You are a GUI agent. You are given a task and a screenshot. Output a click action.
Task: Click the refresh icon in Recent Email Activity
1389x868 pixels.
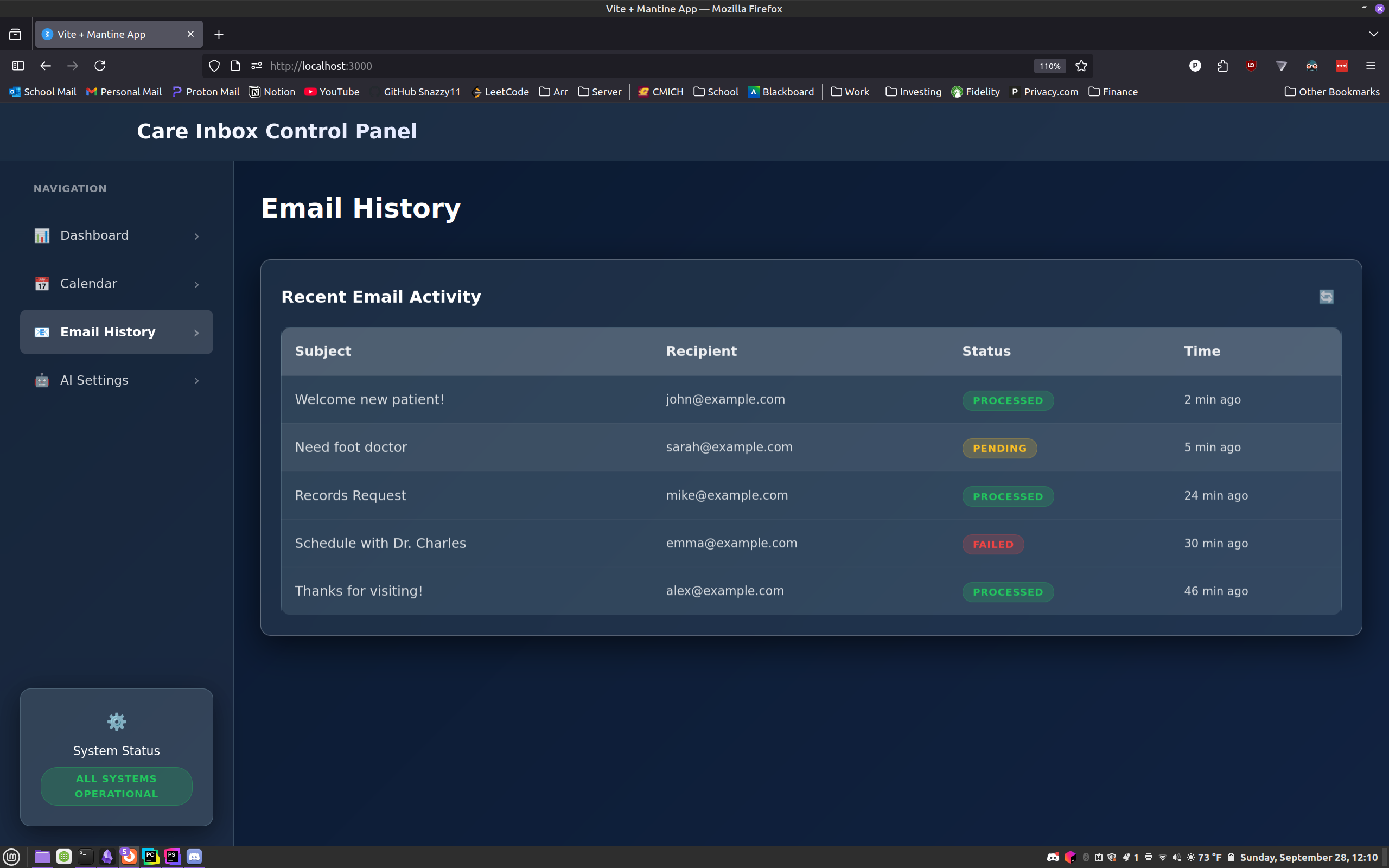1326,297
